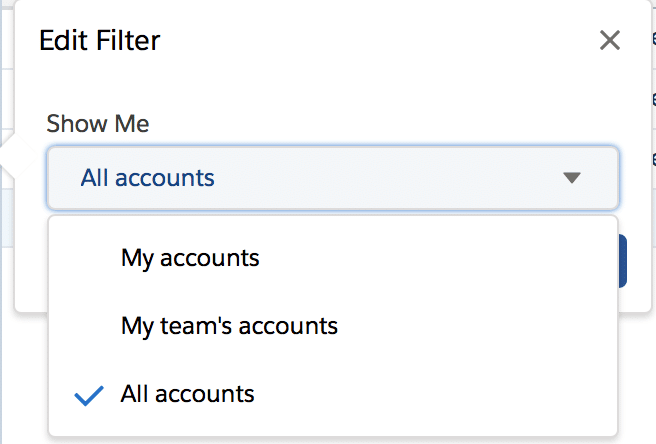Close the Edit Filter panel

pyautogui.click(x=609, y=41)
